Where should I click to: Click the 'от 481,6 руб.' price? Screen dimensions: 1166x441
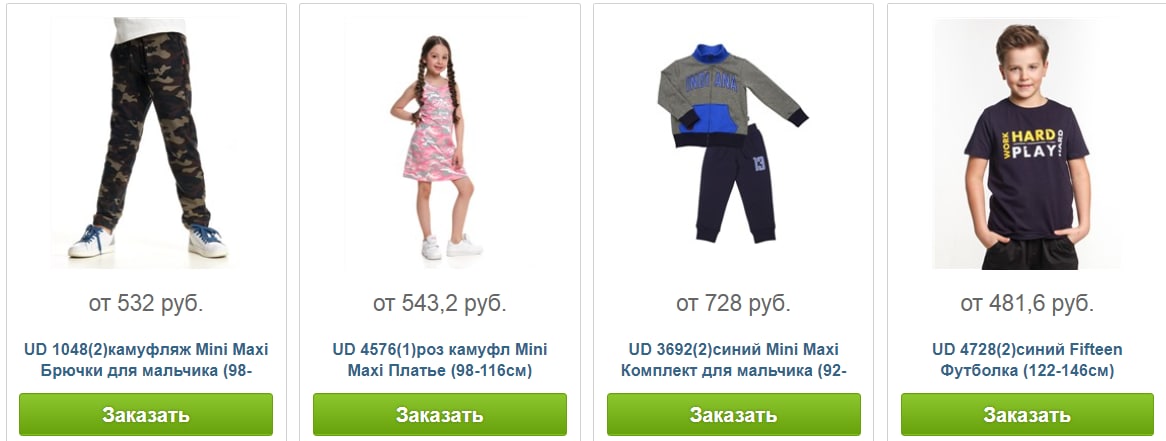pyautogui.click(x=1027, y=303)
